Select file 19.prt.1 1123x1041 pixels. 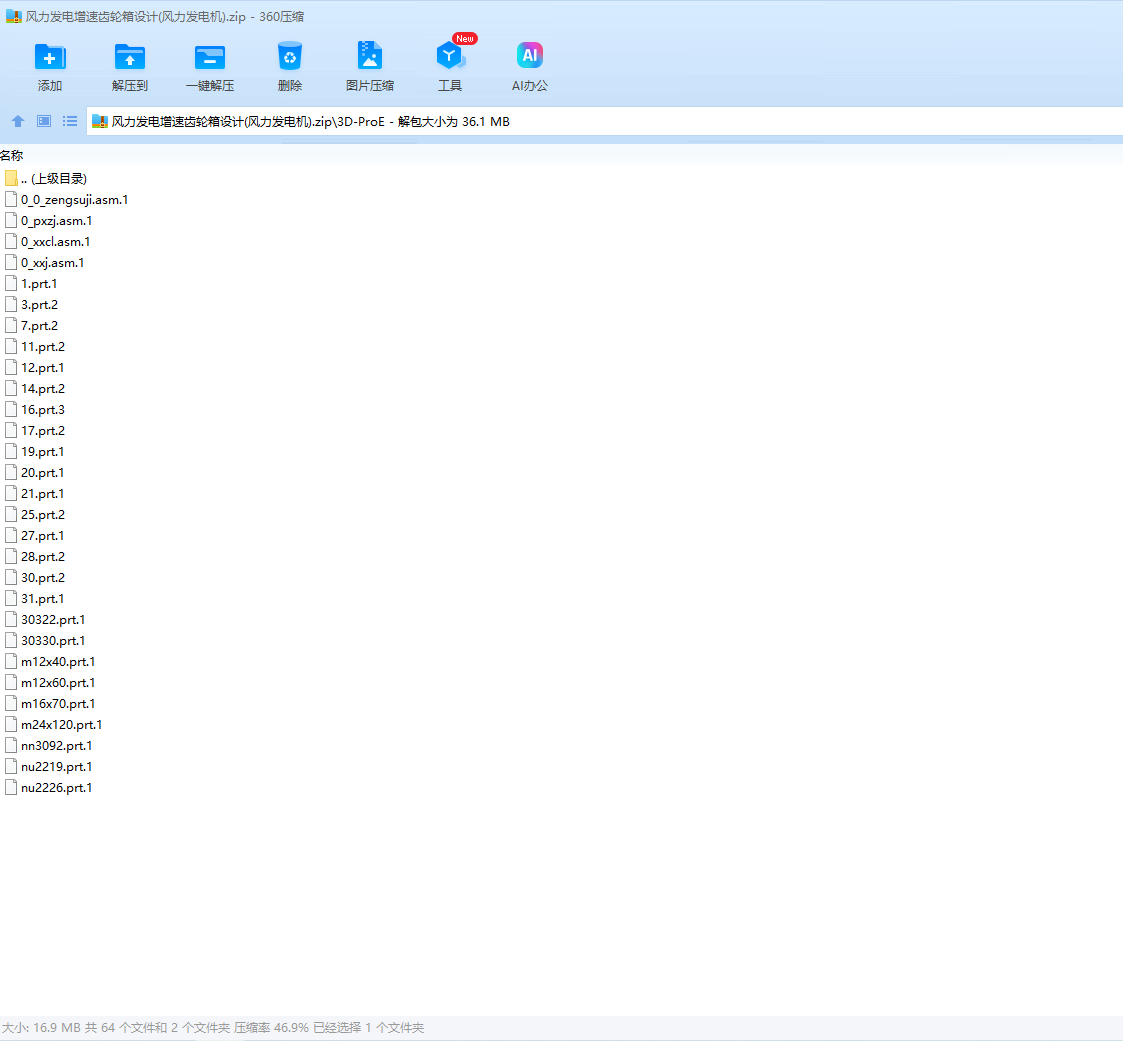coord(42,452)
